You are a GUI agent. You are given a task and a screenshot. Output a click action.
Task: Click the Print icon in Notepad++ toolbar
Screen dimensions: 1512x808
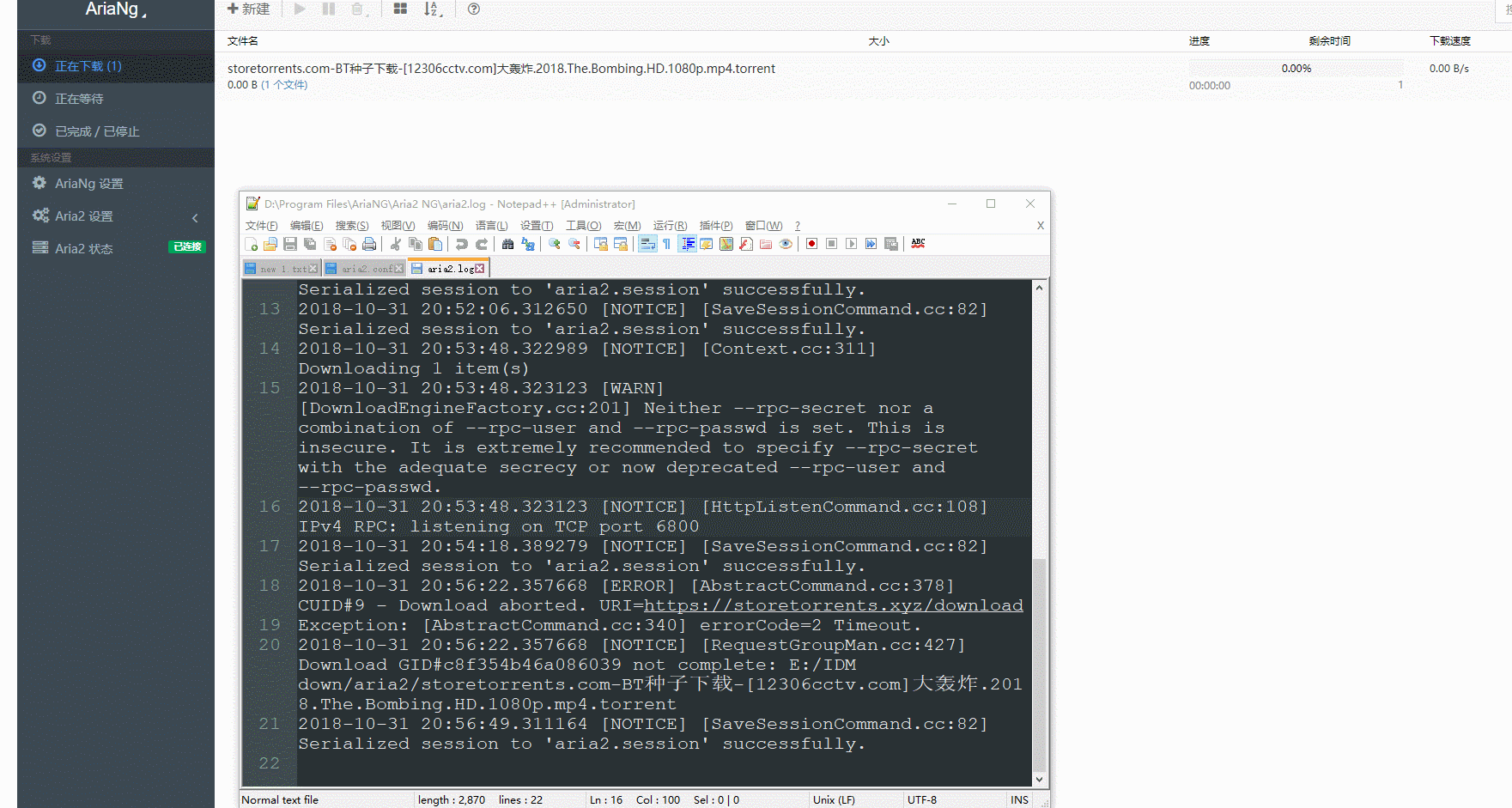[369, 245]
